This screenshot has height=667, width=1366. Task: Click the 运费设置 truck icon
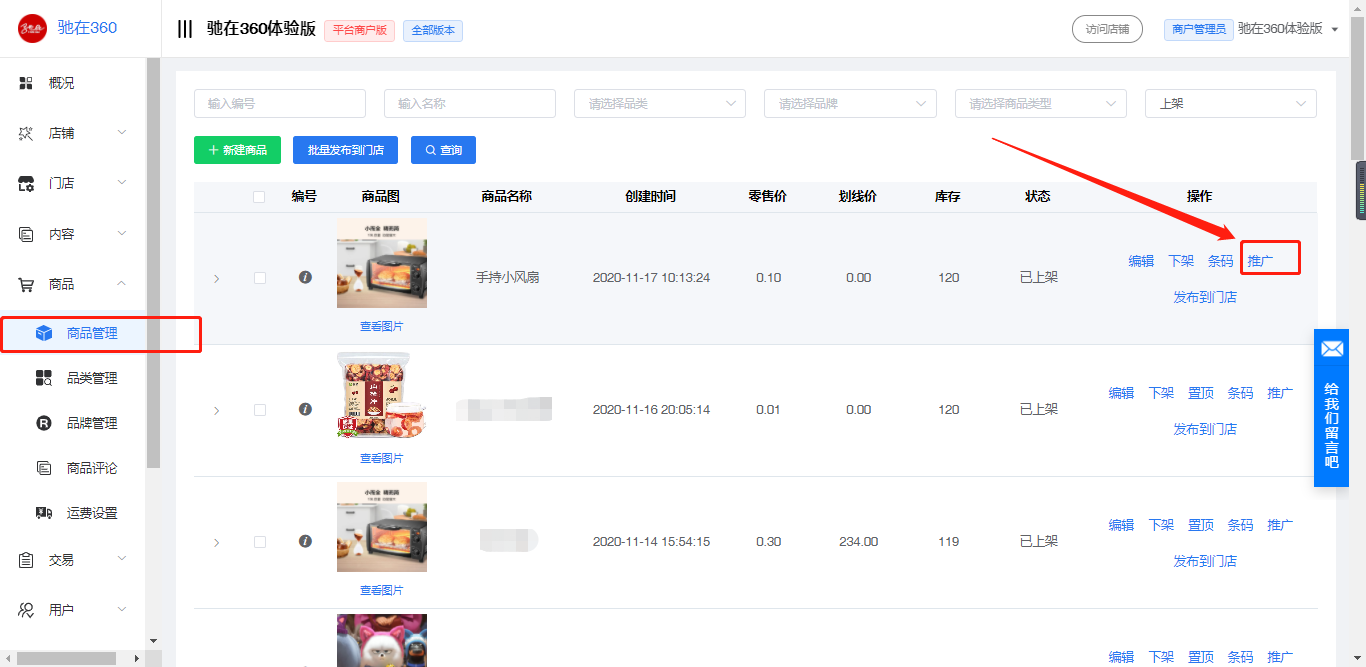[44, 513]
